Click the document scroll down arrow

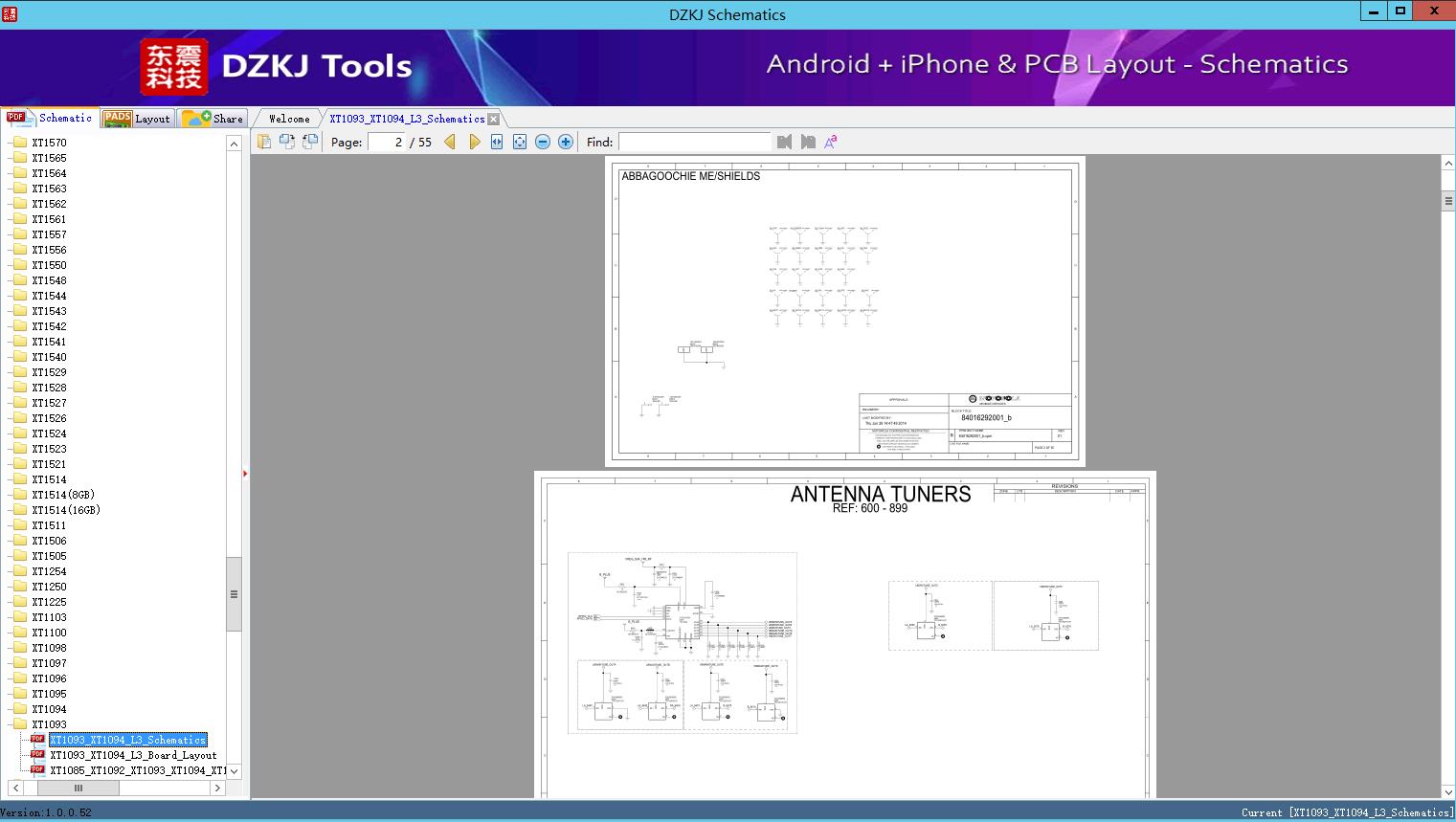click(1448, 791)
